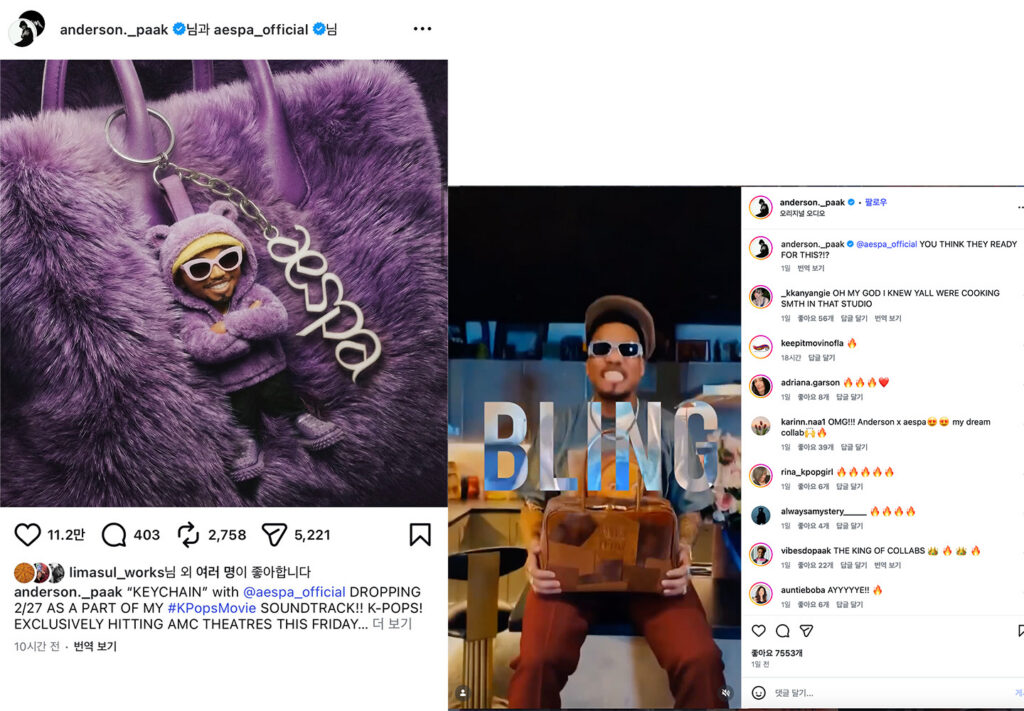Unmute the BLING reel video

click(x=726, y=692)
